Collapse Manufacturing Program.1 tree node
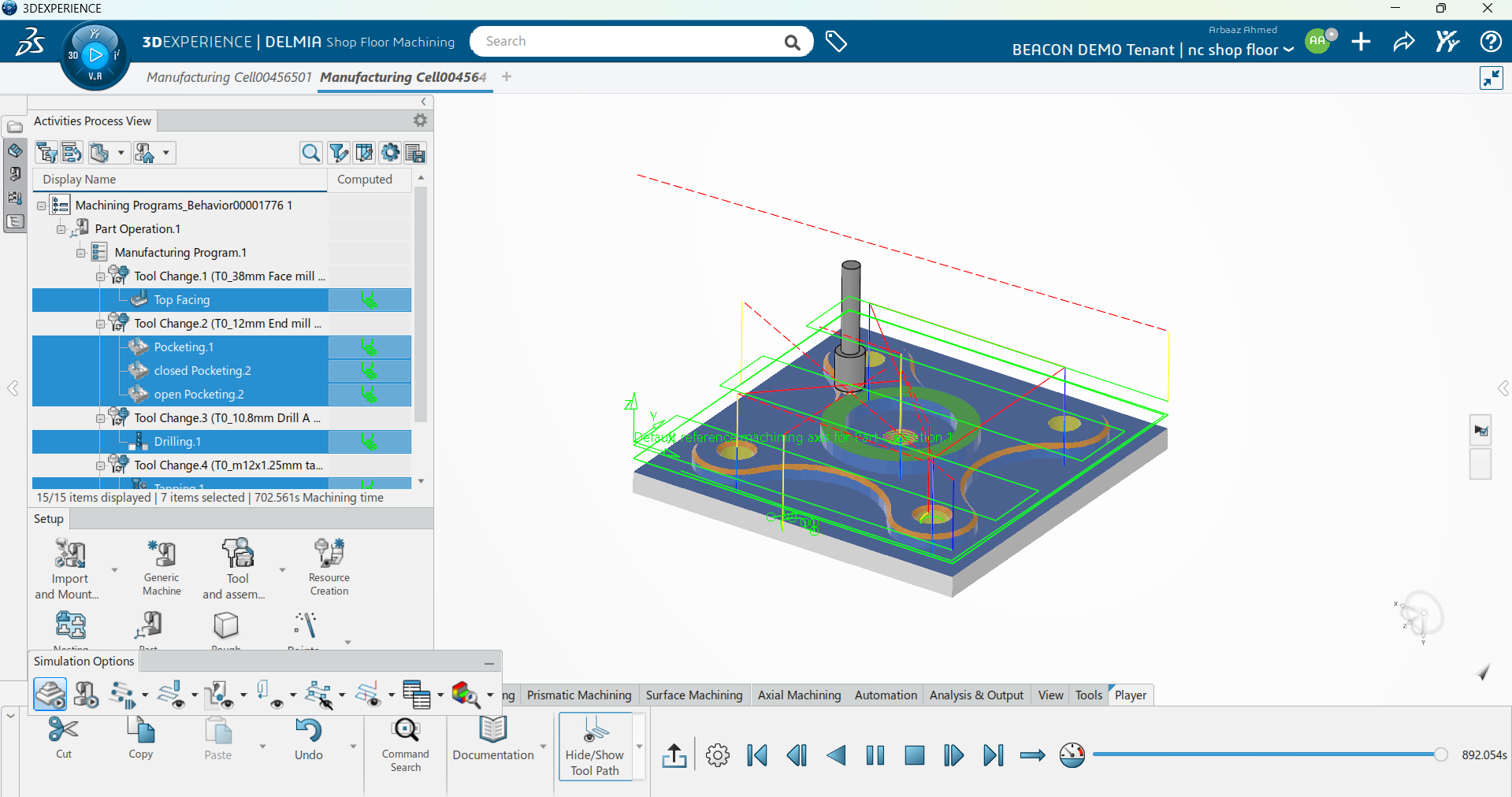The width and height of the screenshot is (1512, 797). tap(80, 253)
